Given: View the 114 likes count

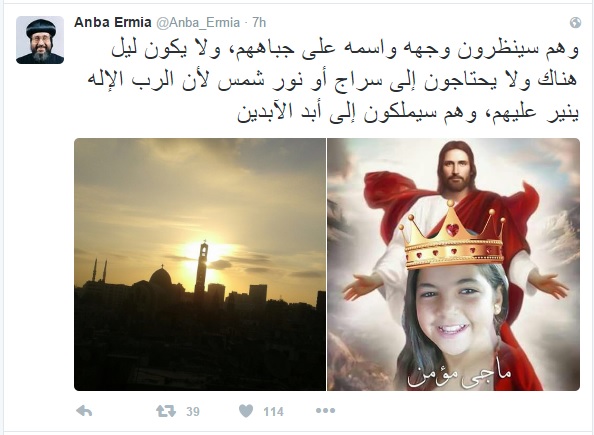Looking at the screenshot, I should point(273,412).
